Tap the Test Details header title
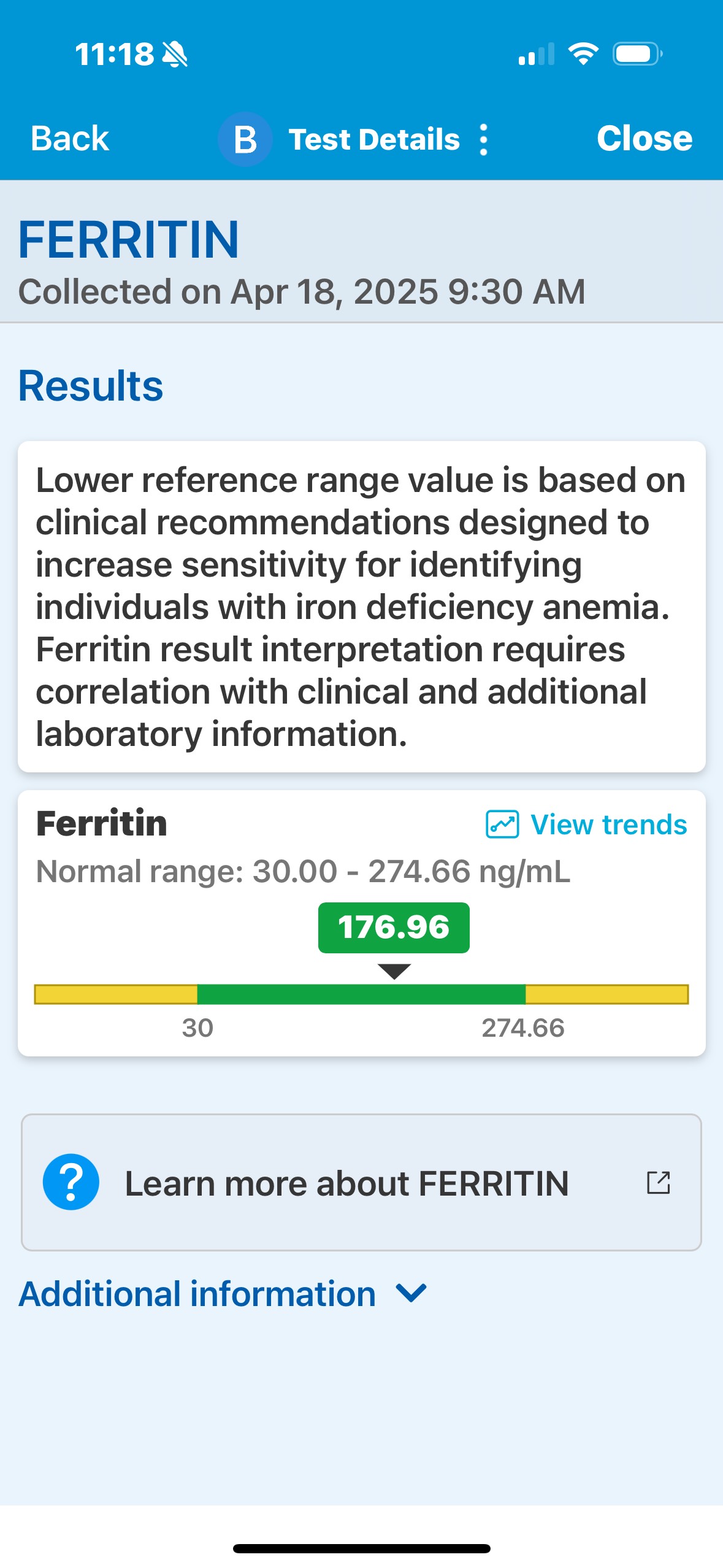Image resolution: width=723 pixels, height=1568 pixels. (x=374, y=139)
